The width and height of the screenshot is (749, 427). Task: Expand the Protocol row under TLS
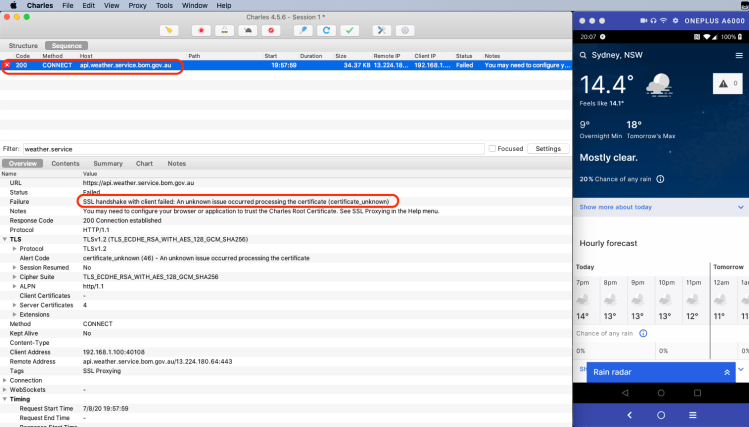pos(13,248)
